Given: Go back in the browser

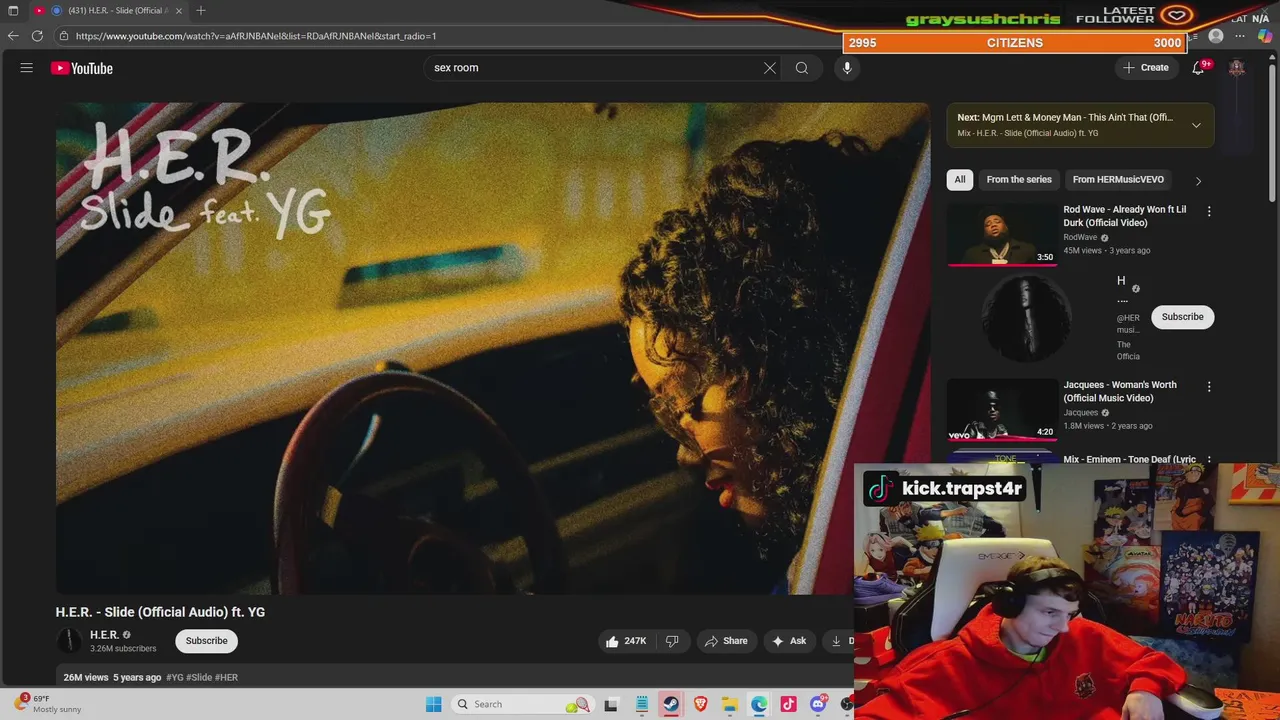Looking at the screenshot, I should click(13, 36).
